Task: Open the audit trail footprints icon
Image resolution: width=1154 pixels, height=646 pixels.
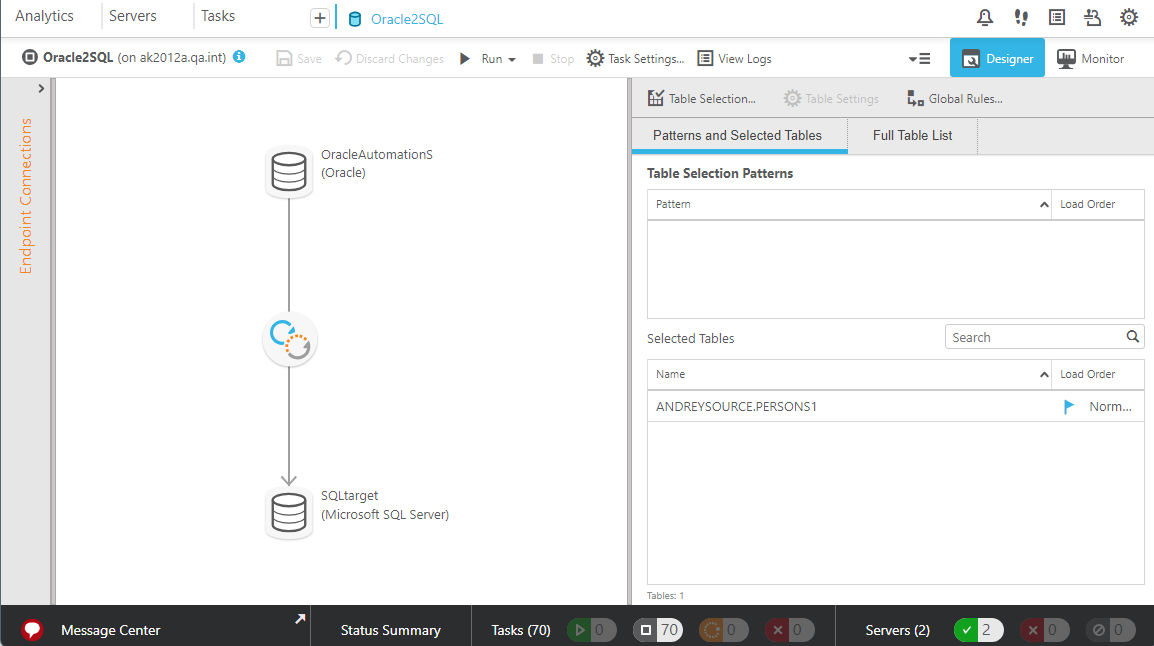Action: (x=1020, y=16)
